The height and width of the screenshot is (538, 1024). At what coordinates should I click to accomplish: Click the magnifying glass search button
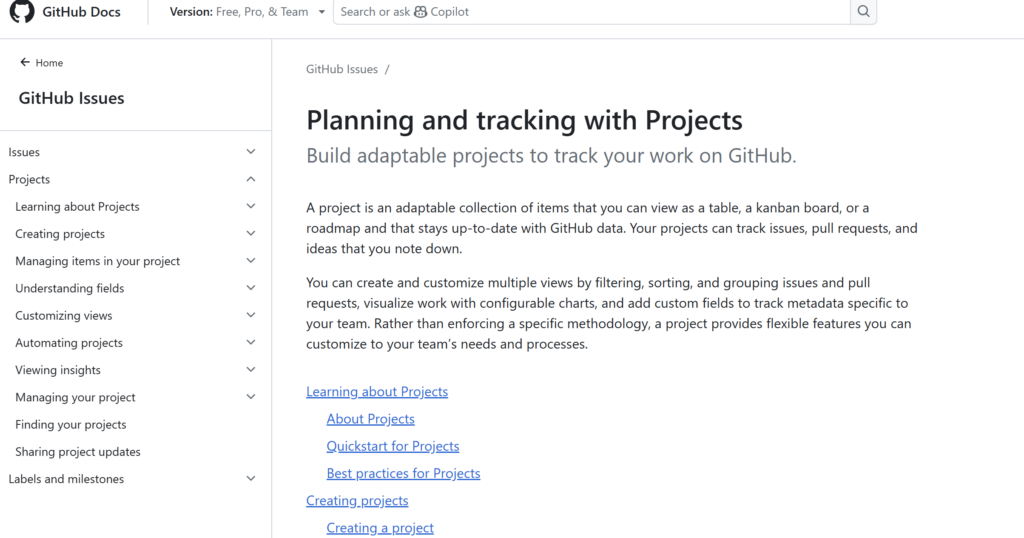(x=863, y=12)
